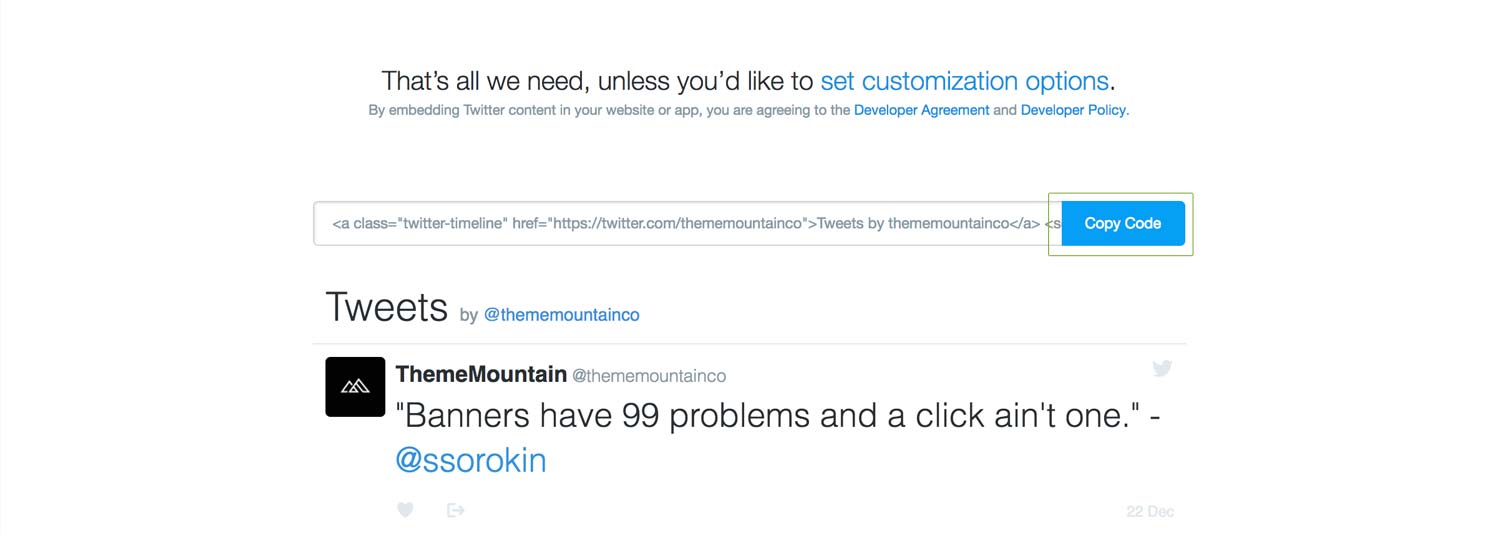
Task: Click the gray @thememountainco handle in tweet
Action: click(x=649, y=376)
